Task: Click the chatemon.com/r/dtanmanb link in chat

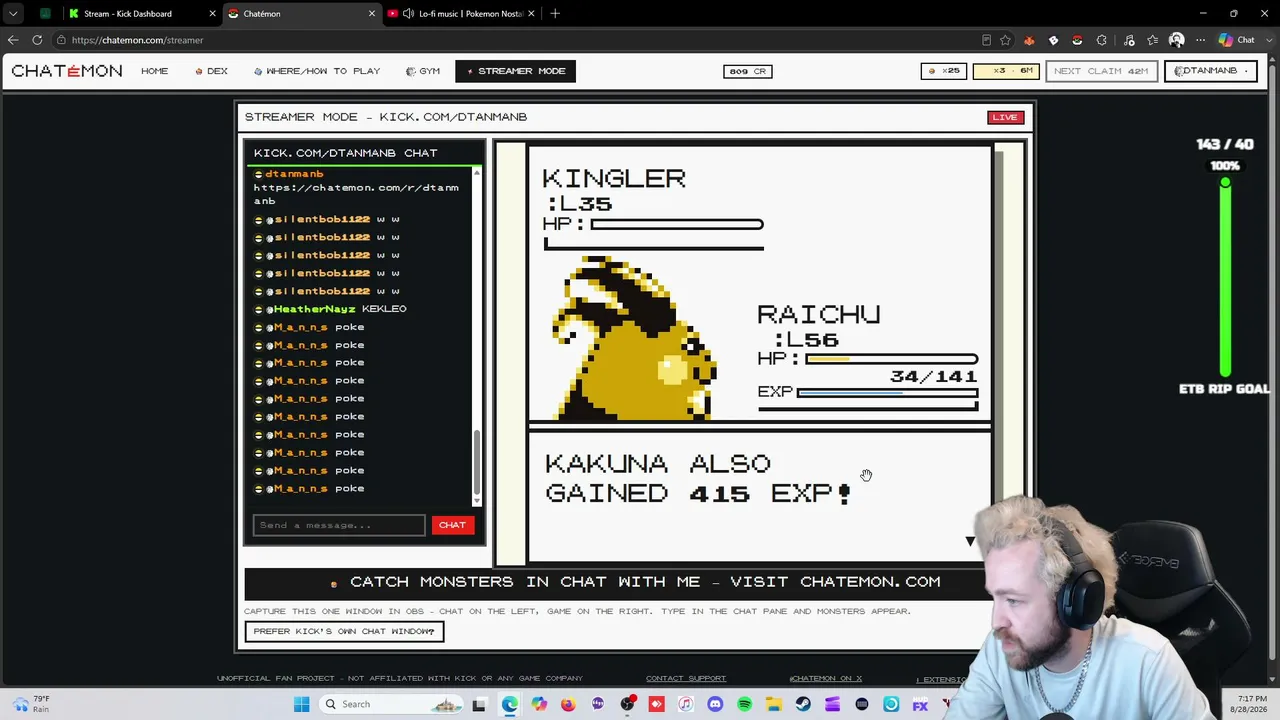Action: point(356,194)
